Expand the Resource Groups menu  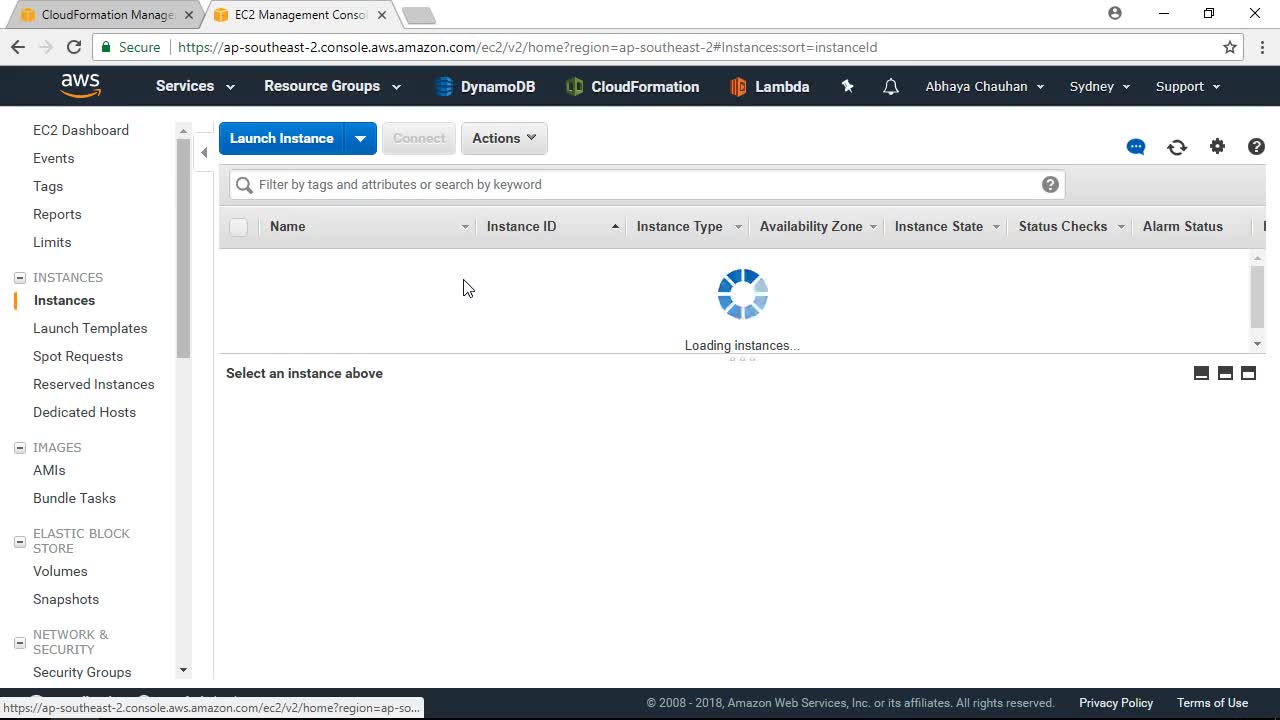click(x=332, y=86)
